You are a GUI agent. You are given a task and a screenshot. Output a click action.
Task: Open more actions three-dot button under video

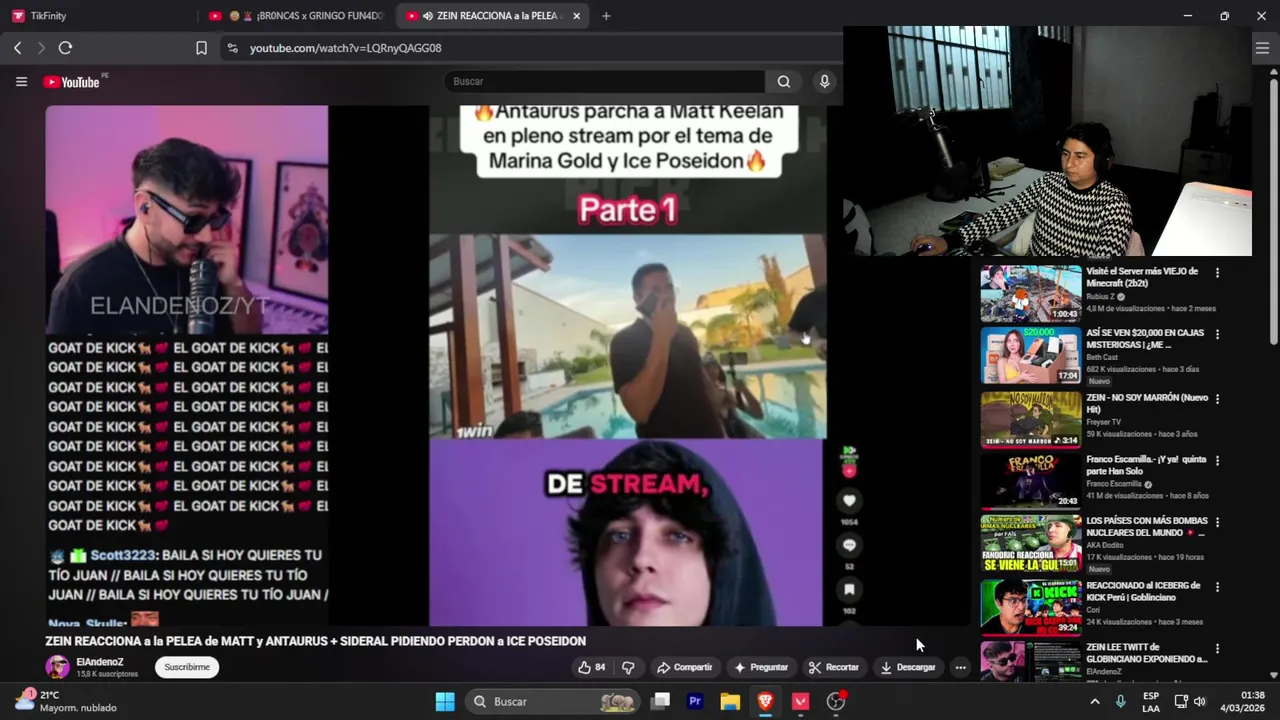click(960, 667)
